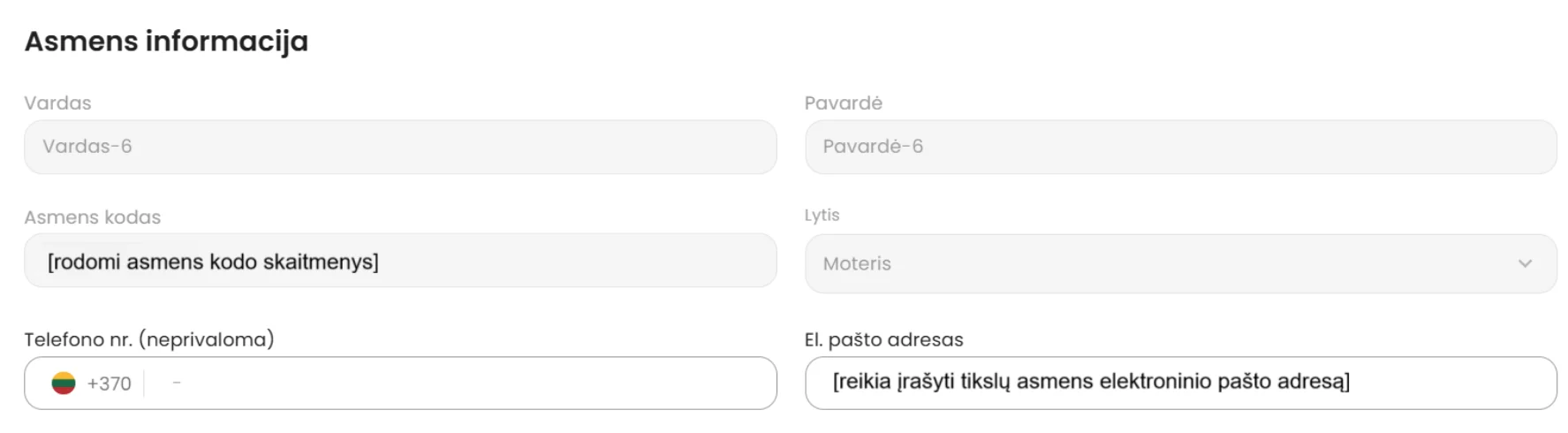
Task: Click the divider after +370 code
Action: (144, 384)
